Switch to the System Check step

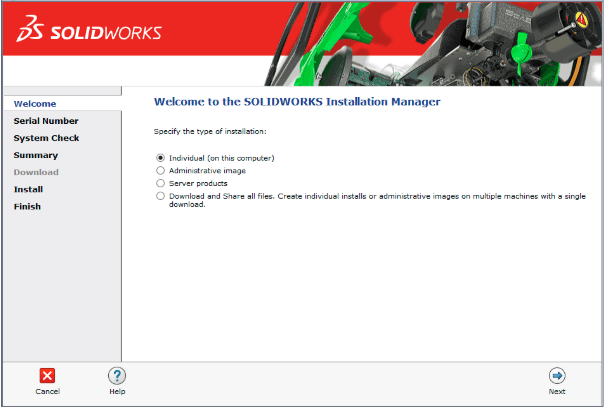pyautogui.click(x=46, y=138)
